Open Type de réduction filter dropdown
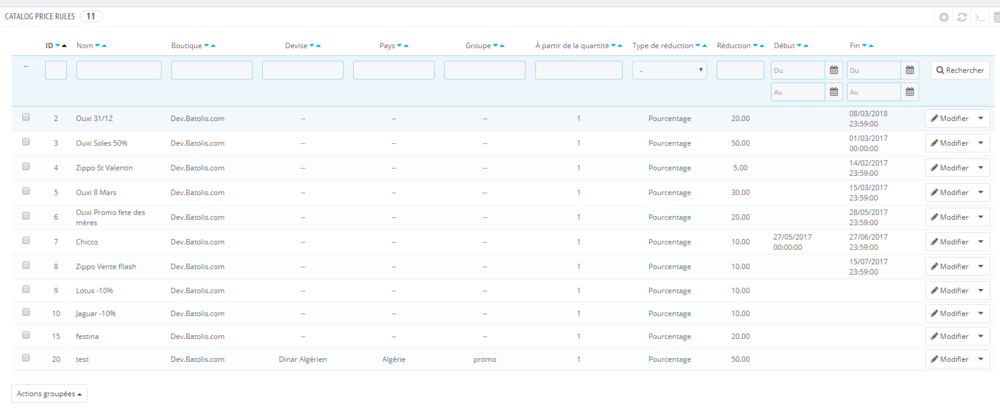Viewport: 1000px width, 410px height. (x=669, y=70)
